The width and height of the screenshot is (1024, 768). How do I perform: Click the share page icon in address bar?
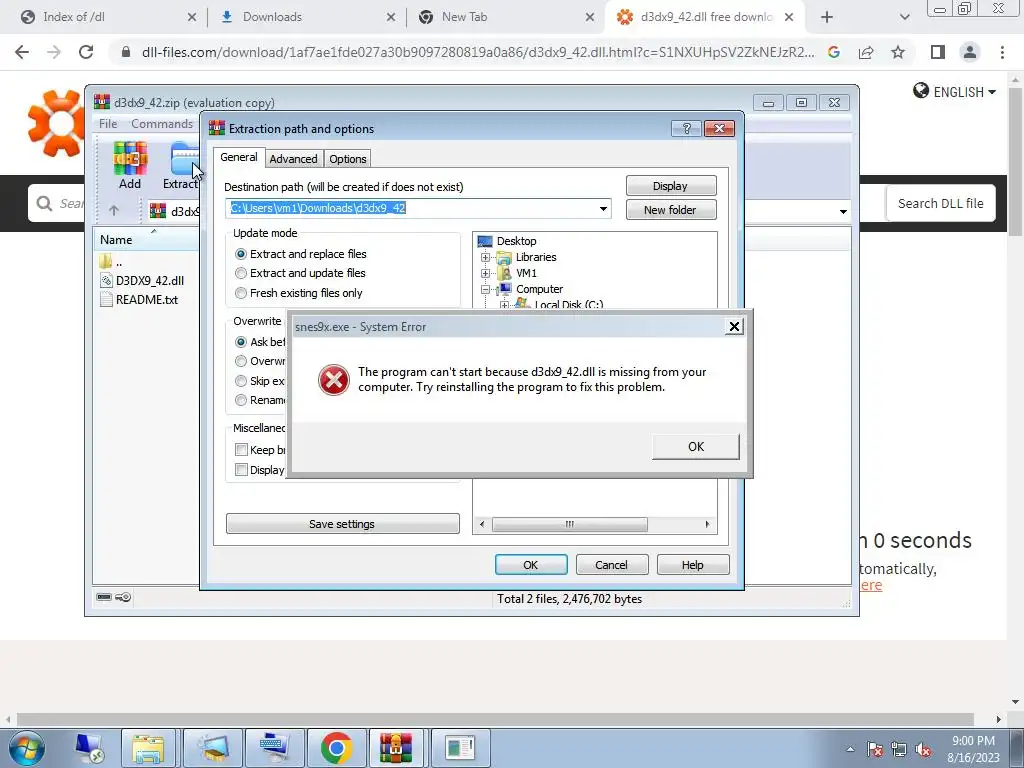click(x=866, y=52)
